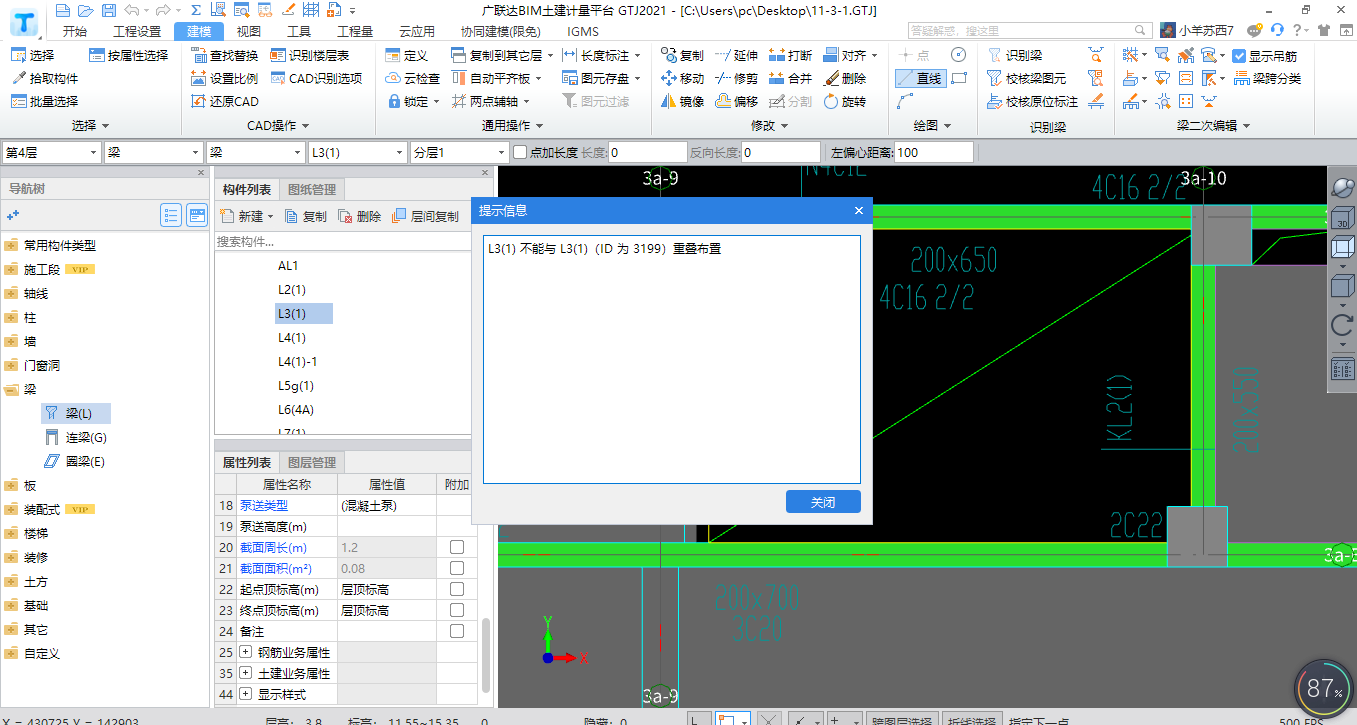
Task: Close 提示信息 dialog with X
Action: (858, 210)
